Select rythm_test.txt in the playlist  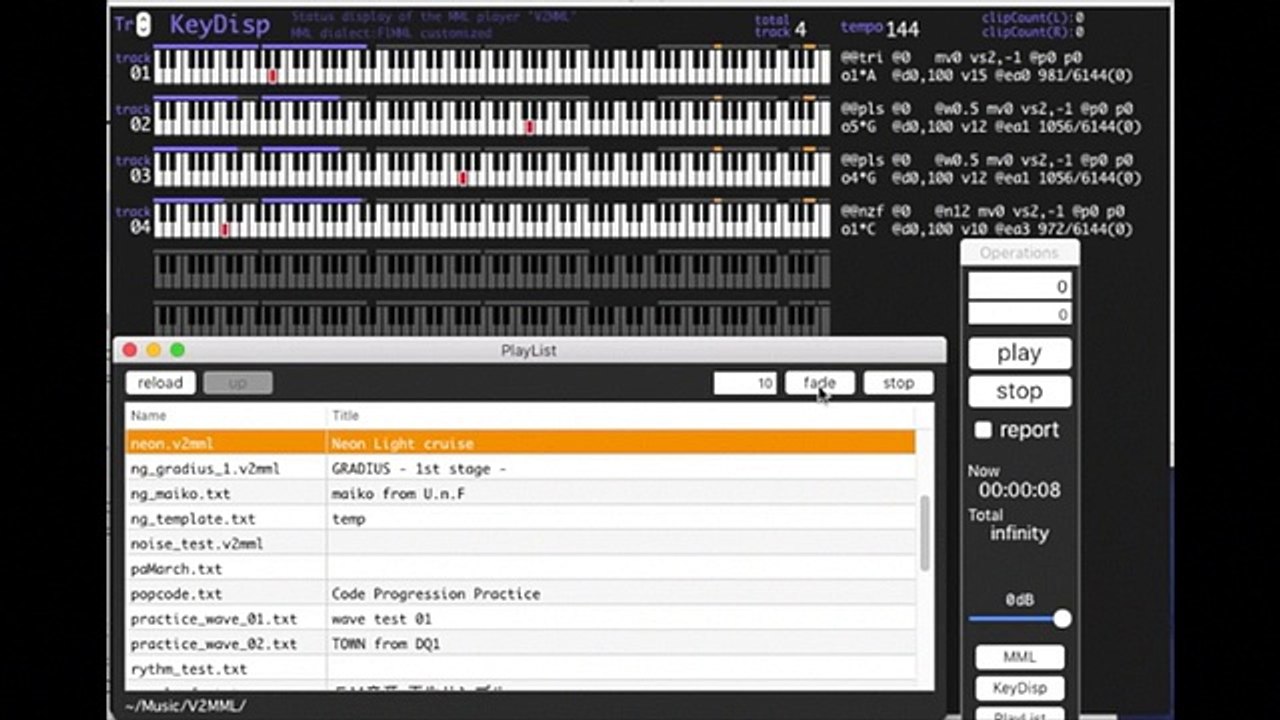click(x=520, y=668)
